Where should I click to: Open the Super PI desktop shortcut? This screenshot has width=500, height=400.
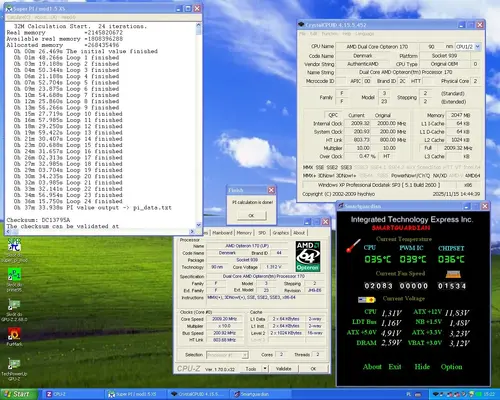pos(14,246)
